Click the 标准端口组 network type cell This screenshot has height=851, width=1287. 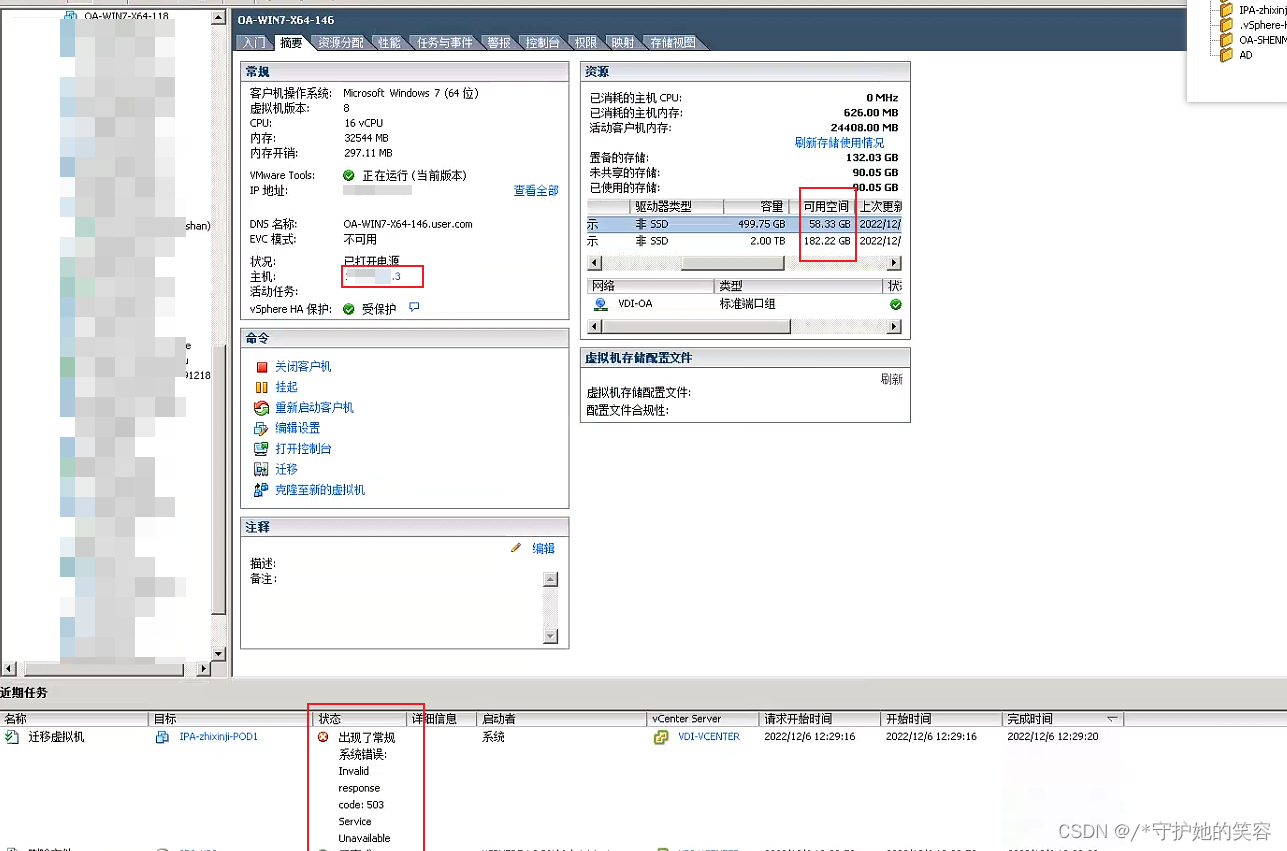748,304
